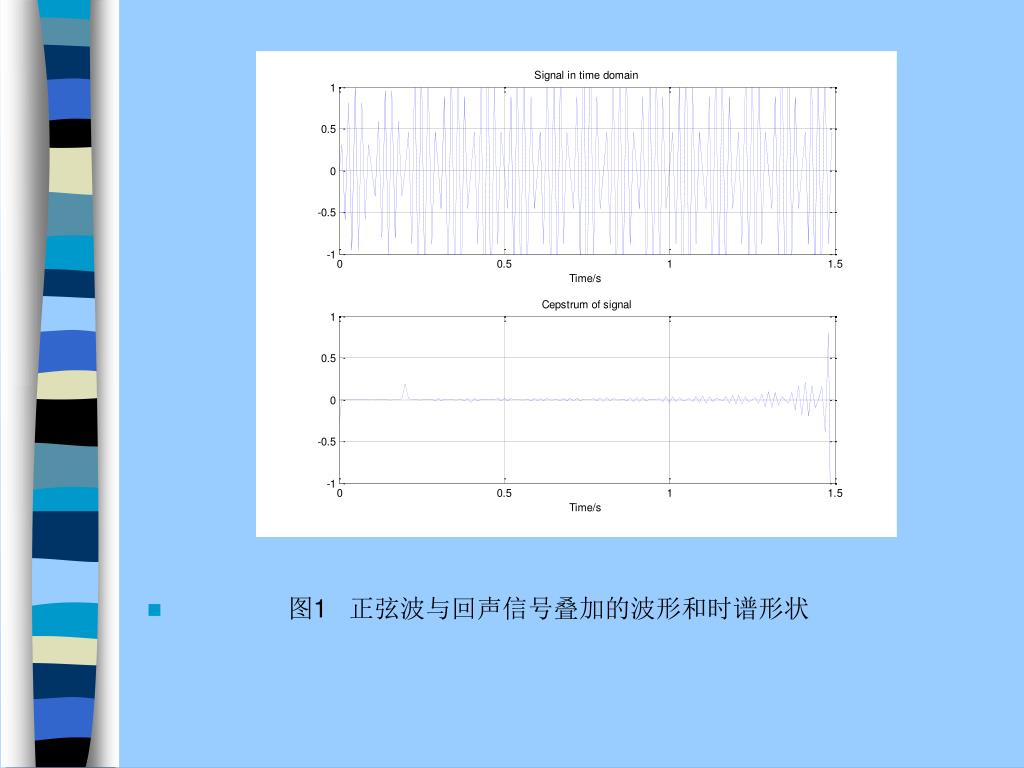The height and width of the screenshot is (768, 1024).
Task: Click the time-domain signal waveform plot
Action: [x=587, y=171]
